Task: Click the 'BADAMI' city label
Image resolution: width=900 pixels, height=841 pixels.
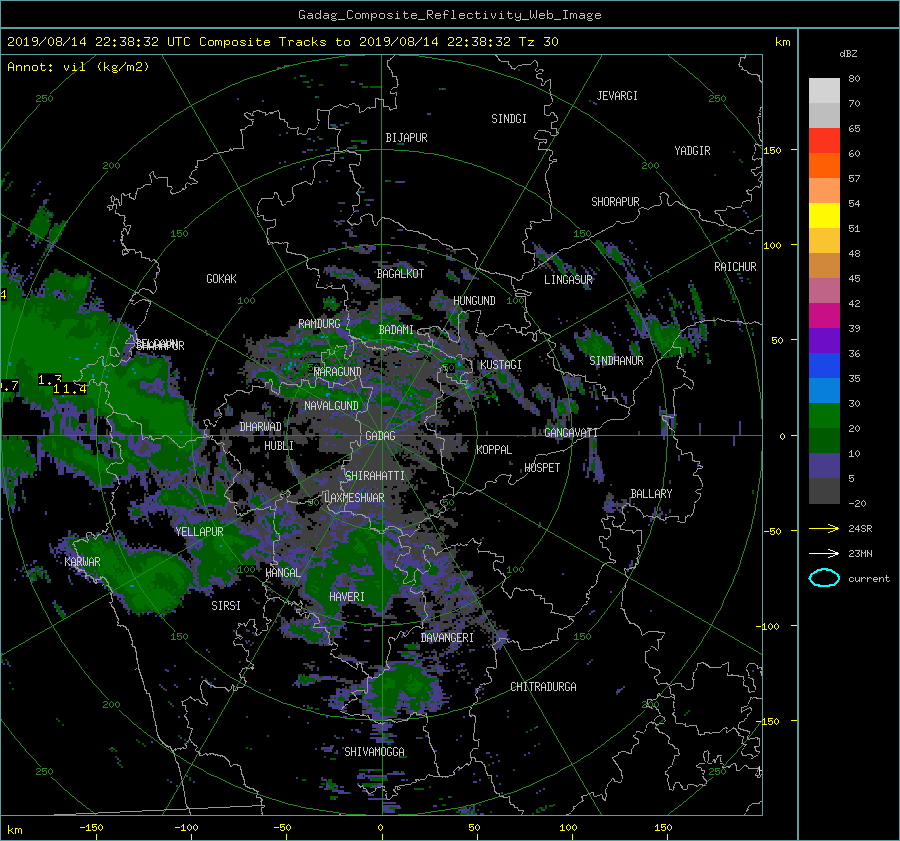Action: click(396, 330)
